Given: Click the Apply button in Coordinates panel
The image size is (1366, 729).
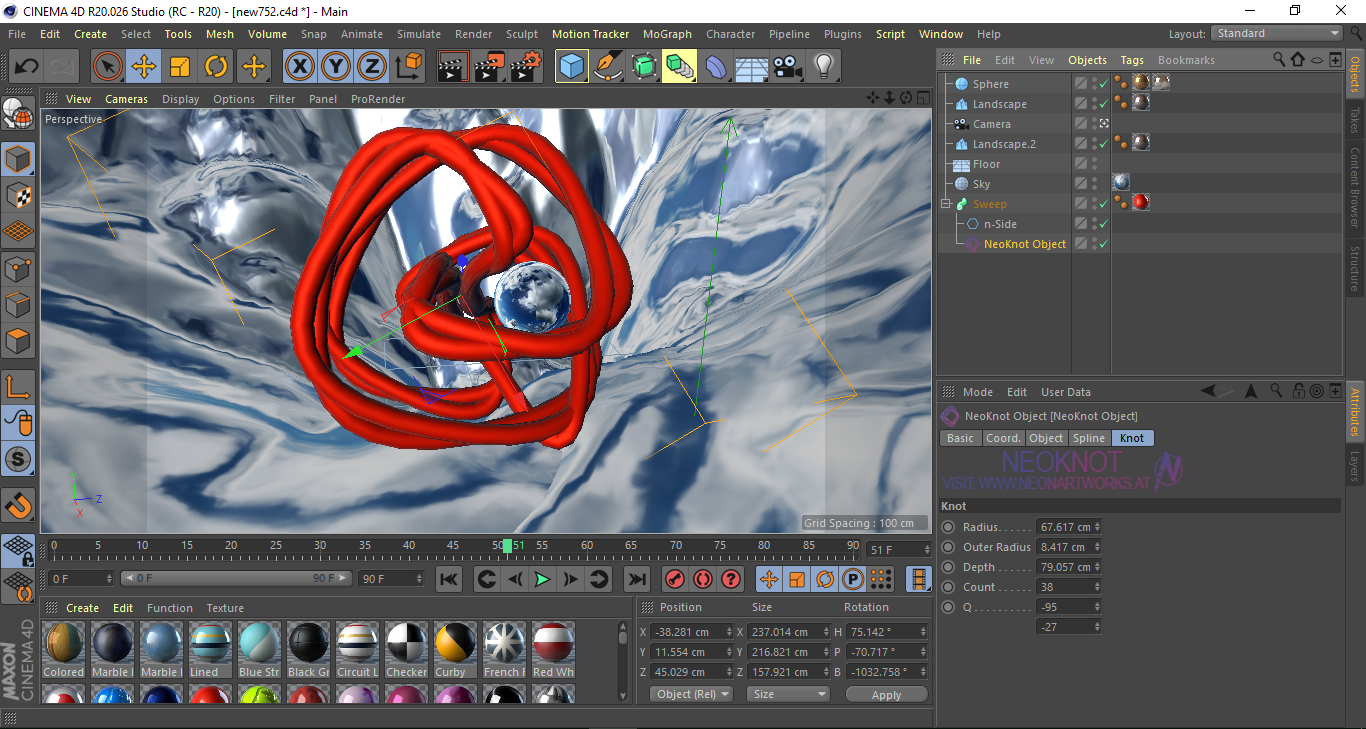Looking at the screenshot, I should click(886, 693).
